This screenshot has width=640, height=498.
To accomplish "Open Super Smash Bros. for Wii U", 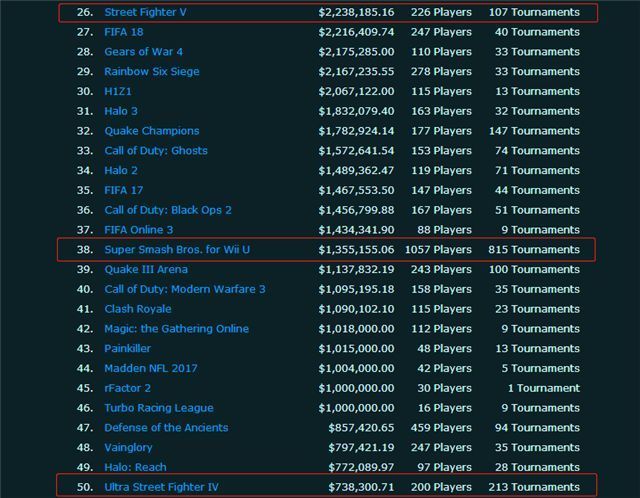I will [x=177, y=250].
